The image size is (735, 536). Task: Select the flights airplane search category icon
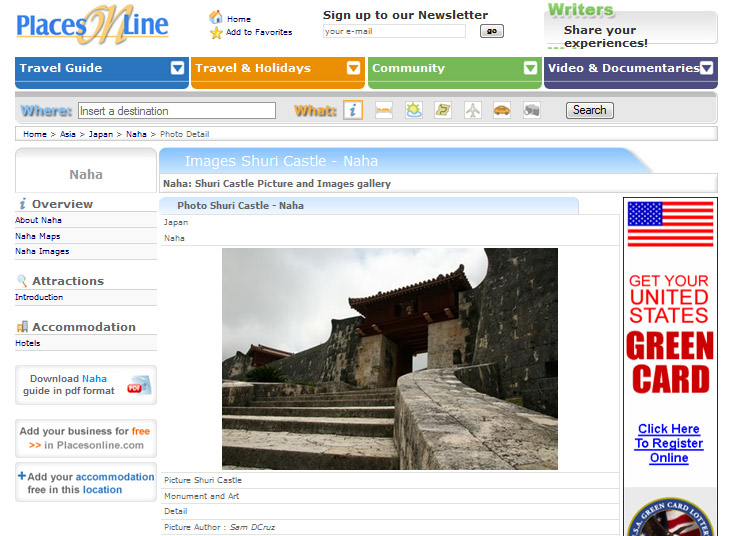[473, 111]
